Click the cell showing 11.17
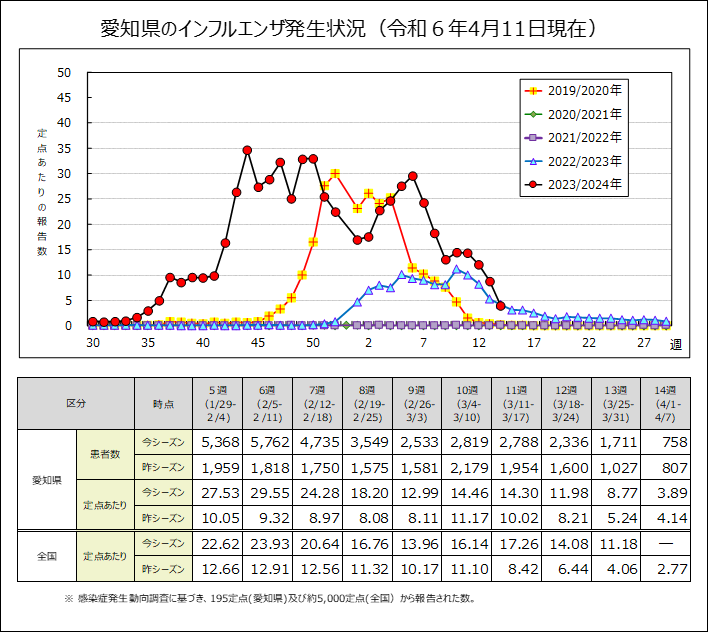709x633 pixels. [x=467, y=518]
